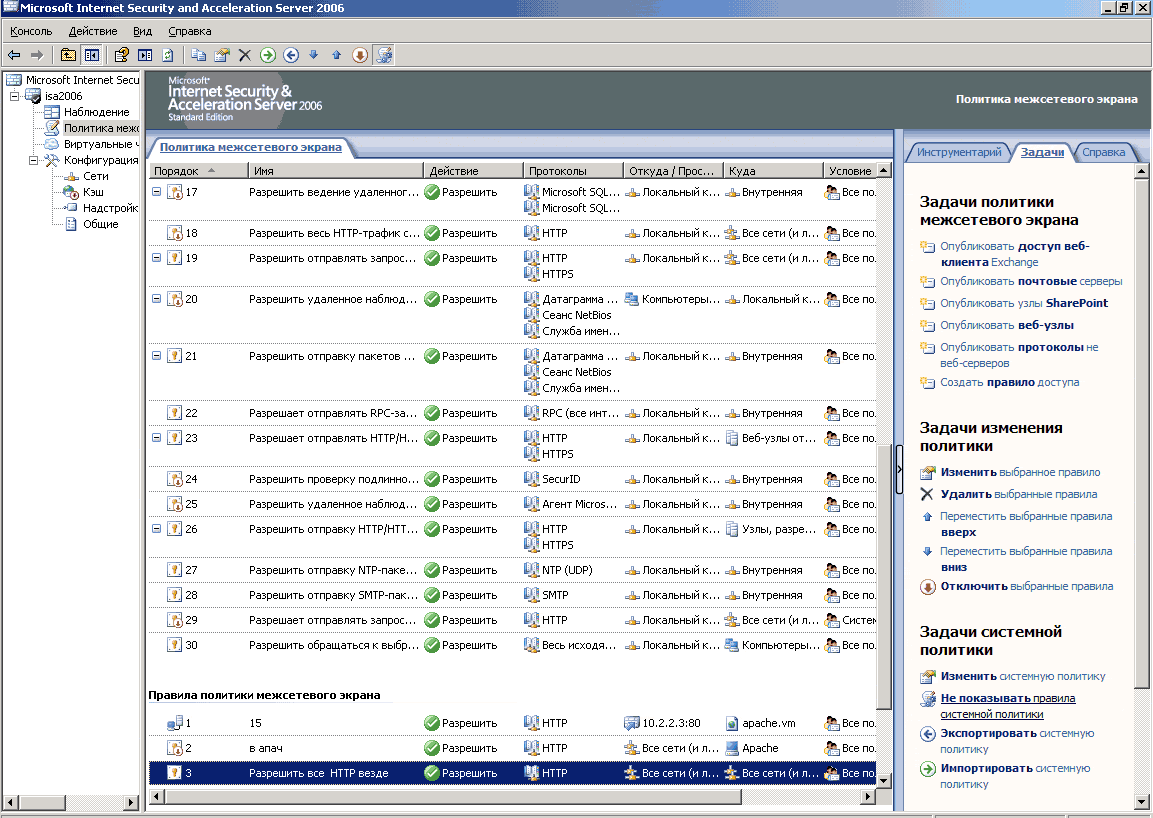1153x818 pixels.
Task: Click the rule list vertical scrollbar thumb
Action: pyautogui.click(x=884, y=577)
